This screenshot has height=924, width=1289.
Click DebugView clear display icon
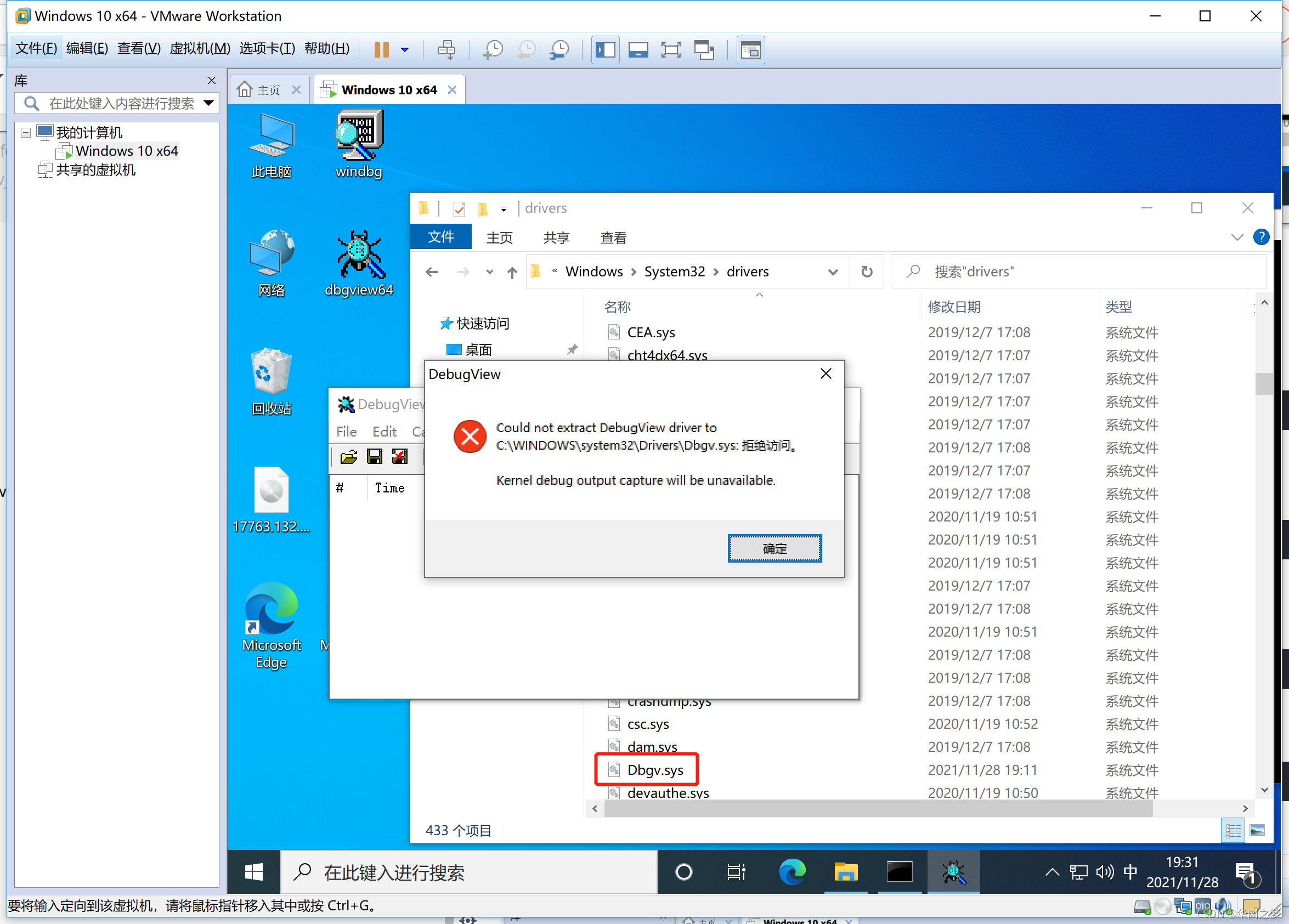click(x=399, y=456)
